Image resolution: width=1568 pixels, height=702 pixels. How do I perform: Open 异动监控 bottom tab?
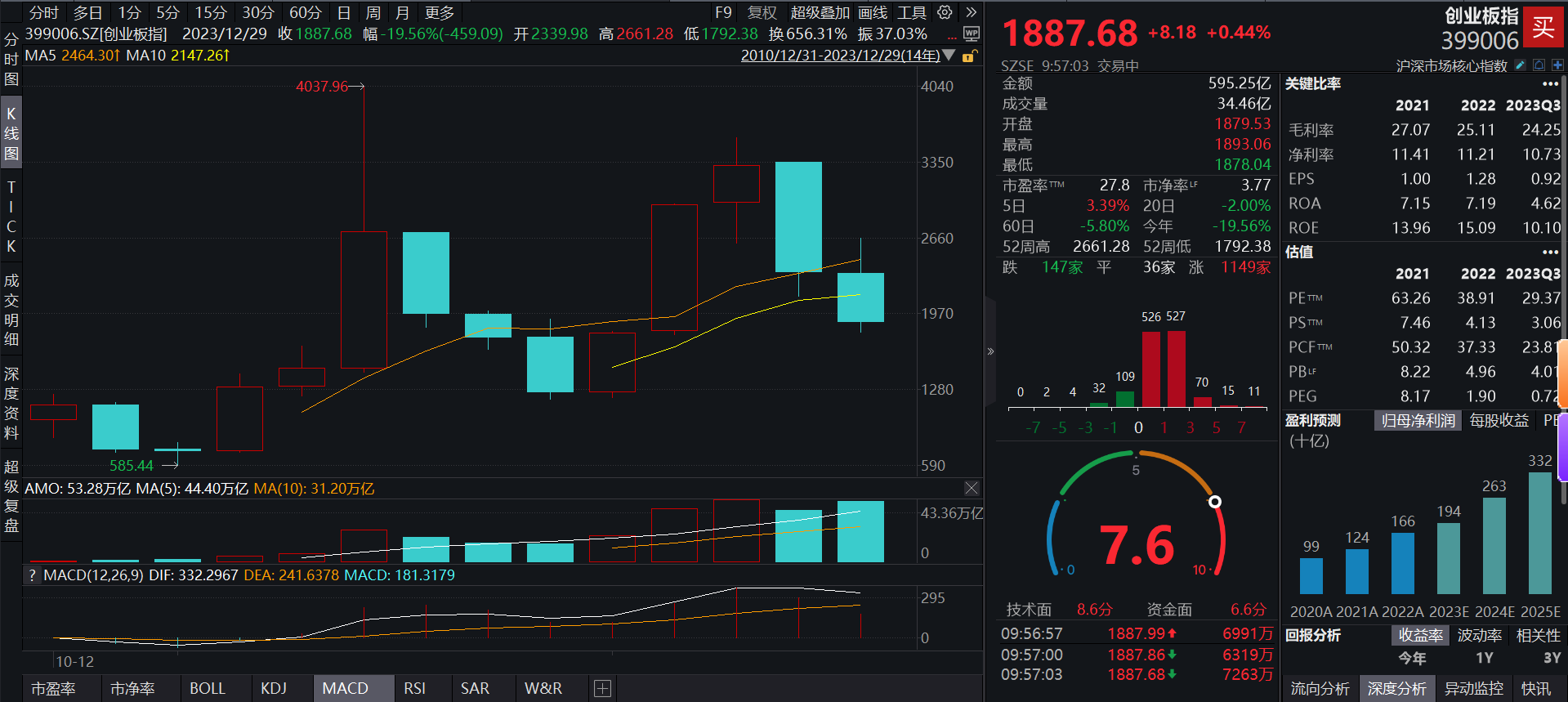tap(1474, 689)
